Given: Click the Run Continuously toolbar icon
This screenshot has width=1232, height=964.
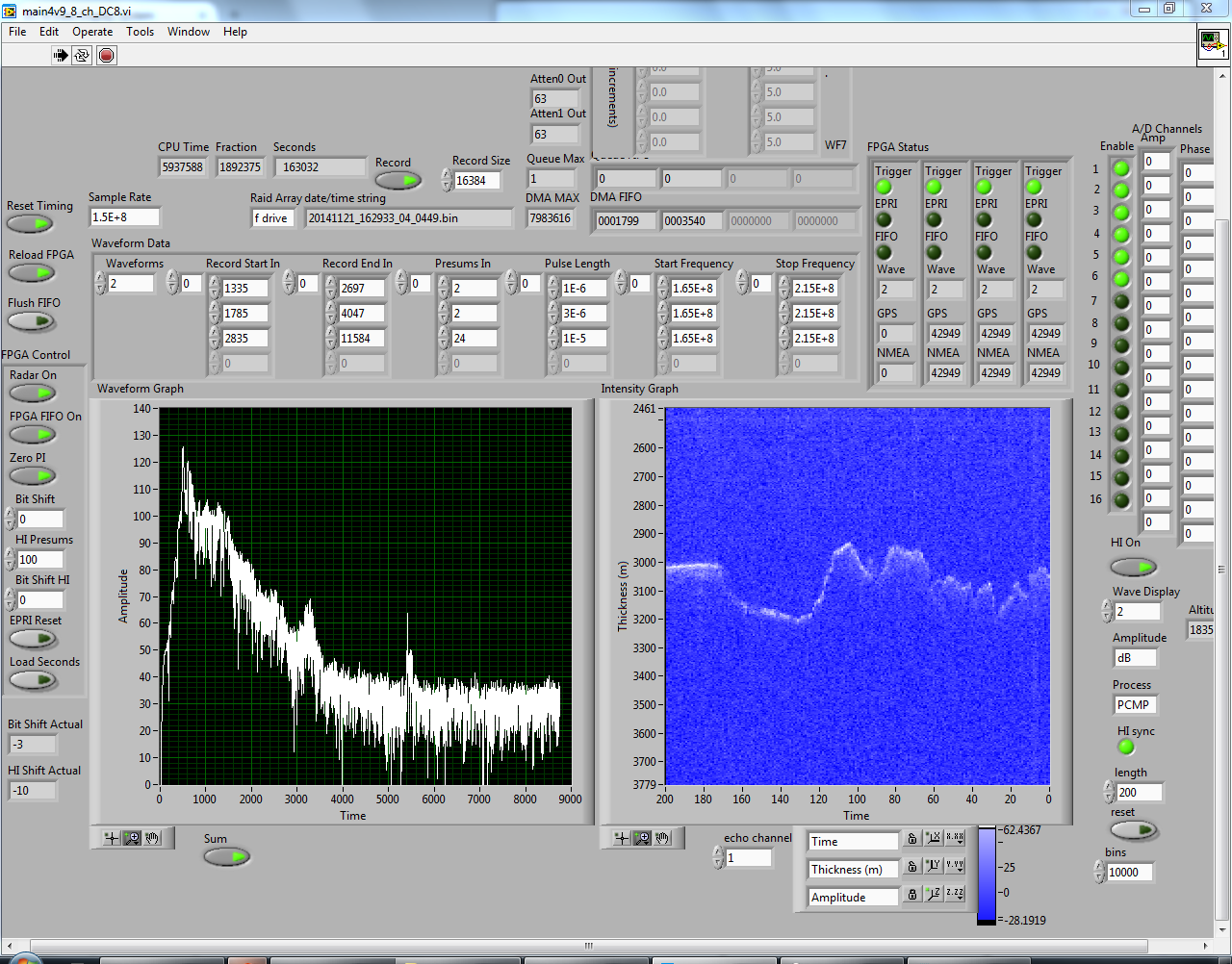Looking at the screenshot, I should [x=83, y=56].
